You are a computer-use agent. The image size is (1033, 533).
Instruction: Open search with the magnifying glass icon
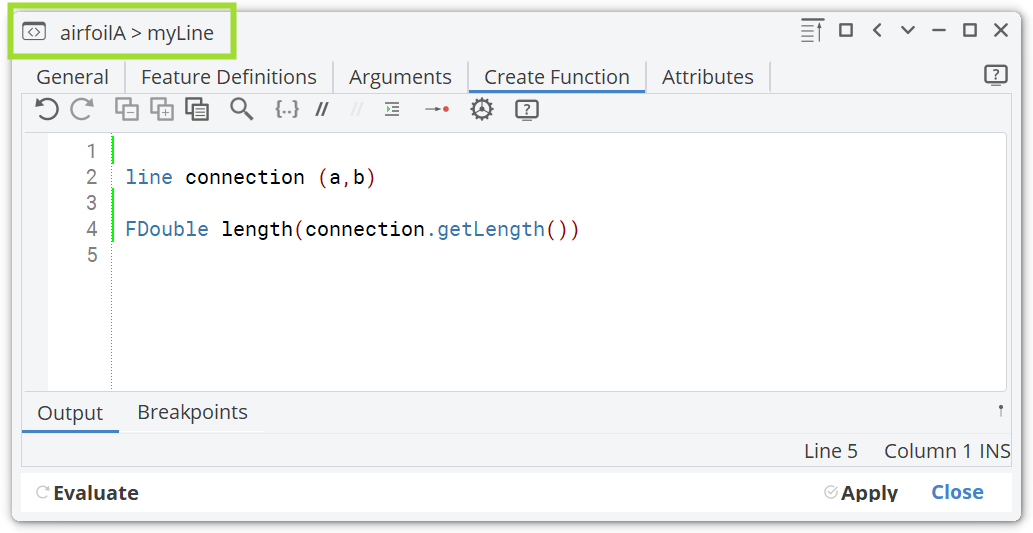(241, 109)
